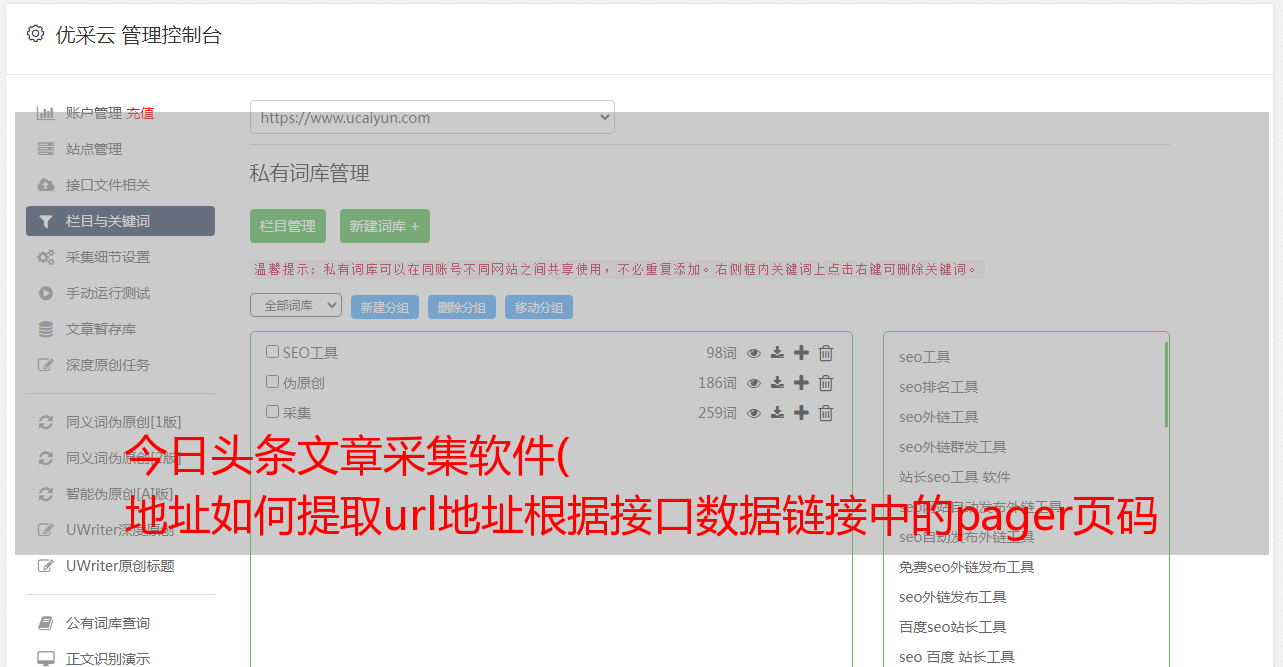This screenshot has height=667, width=1283.
Task: Delete the SEO工具 library with trash icon
Action: click(826, 353)
